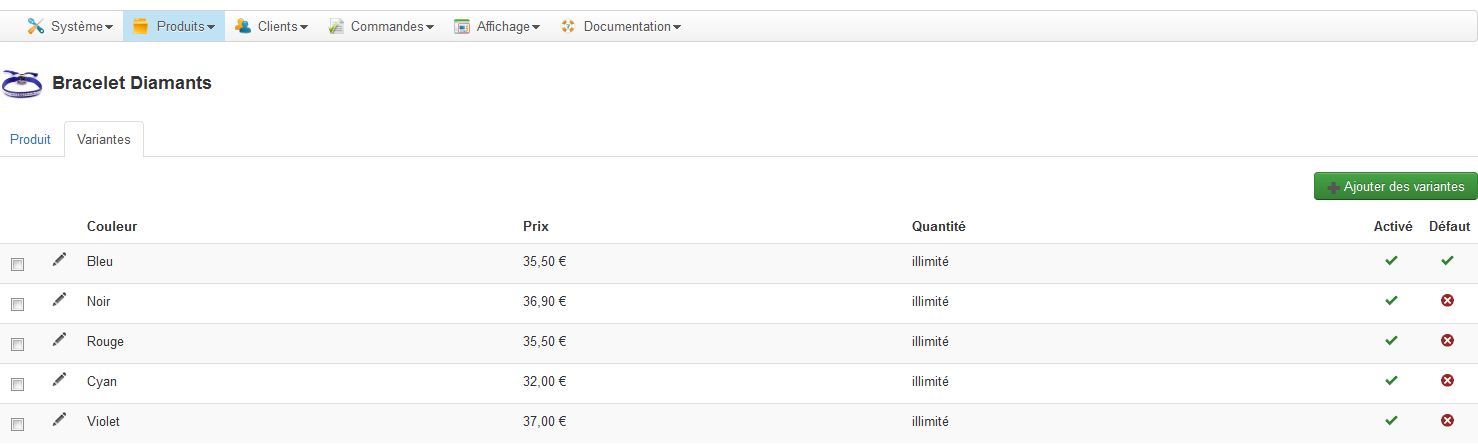Click the pencil icon on the Cyan row
1478x444 pixels.
point(60,380)
